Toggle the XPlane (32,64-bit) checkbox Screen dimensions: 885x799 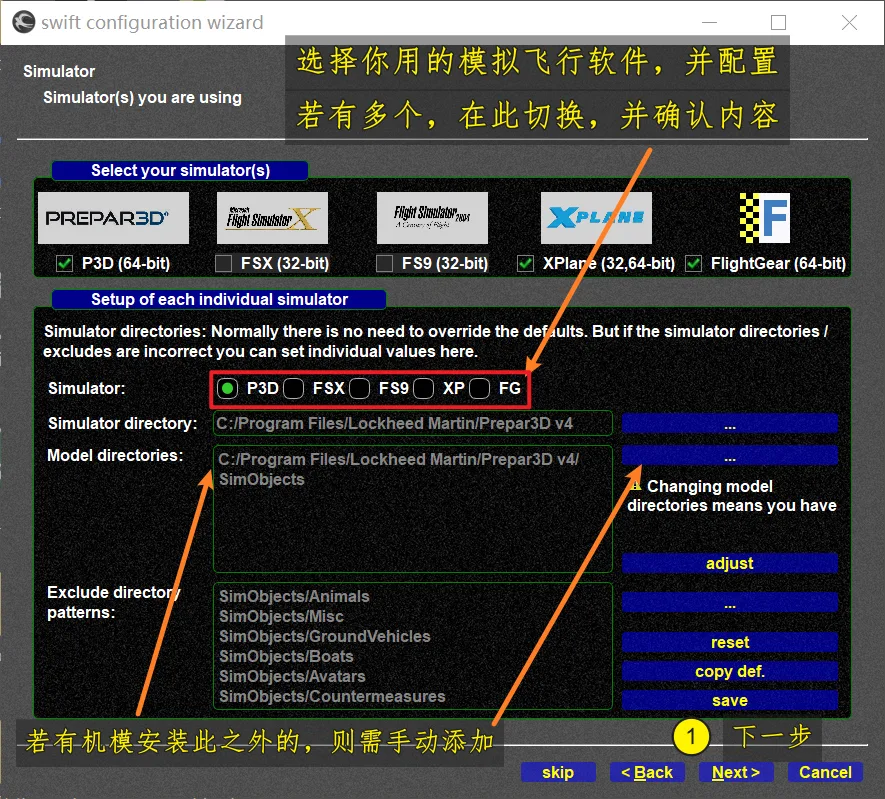pyautogui.click(x=525, y=264)
